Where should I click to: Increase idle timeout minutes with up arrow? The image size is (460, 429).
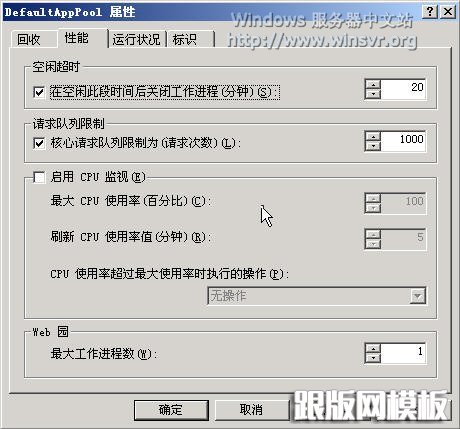(373, 84)
